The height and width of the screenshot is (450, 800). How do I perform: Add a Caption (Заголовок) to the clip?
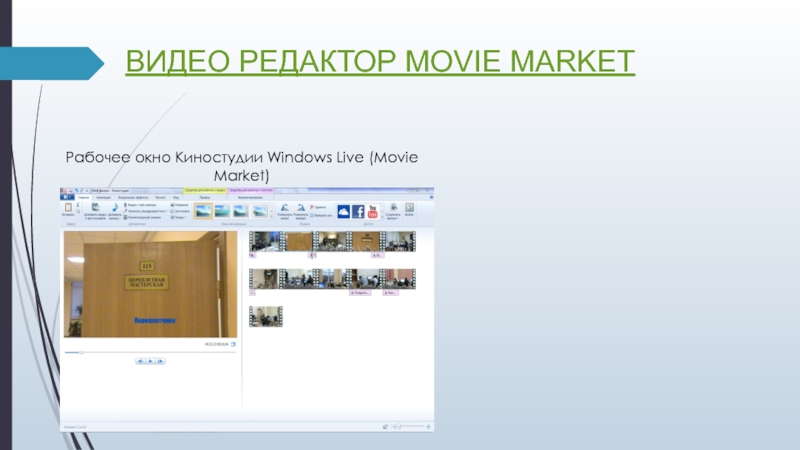coord(180,211)
